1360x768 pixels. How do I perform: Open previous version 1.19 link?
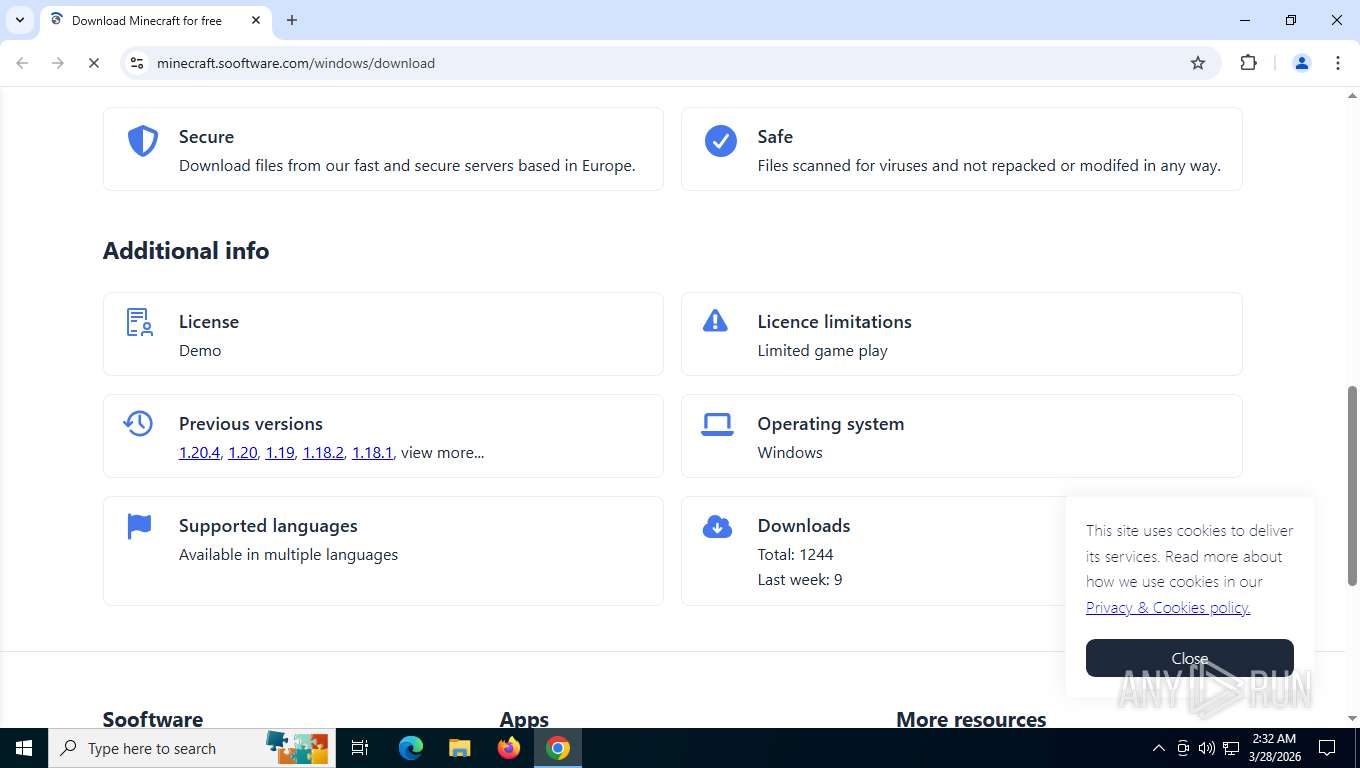coord(279,453)
